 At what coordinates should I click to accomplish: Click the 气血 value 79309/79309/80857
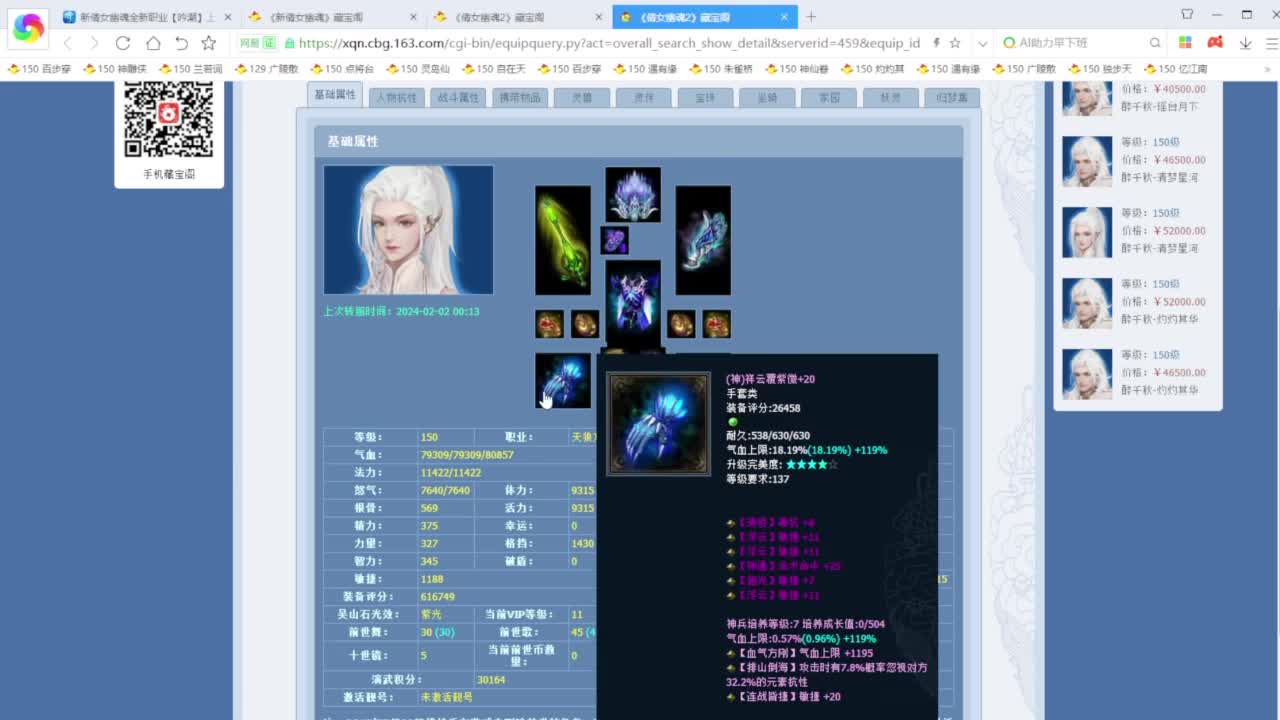[467, 455]
